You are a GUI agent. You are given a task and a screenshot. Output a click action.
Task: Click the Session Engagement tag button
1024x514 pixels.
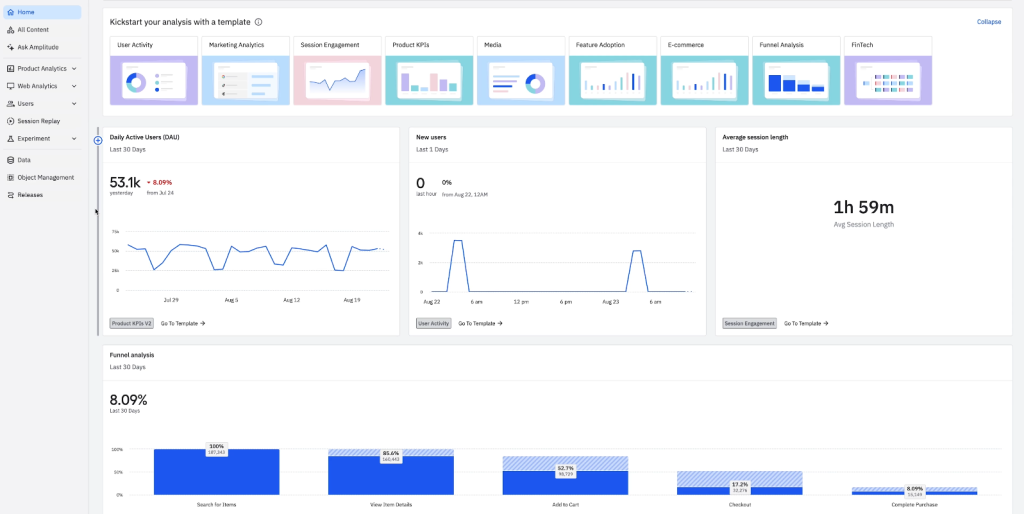(749, 324)
